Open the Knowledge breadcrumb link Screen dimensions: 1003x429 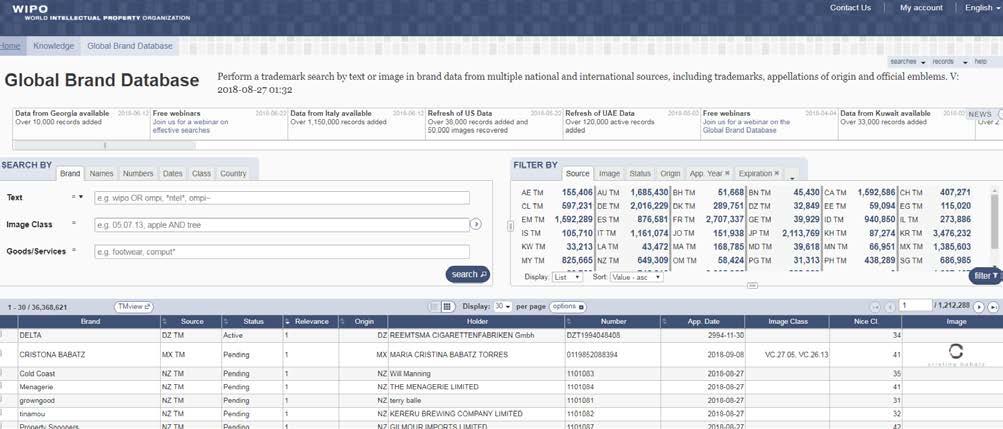(53, 46)
